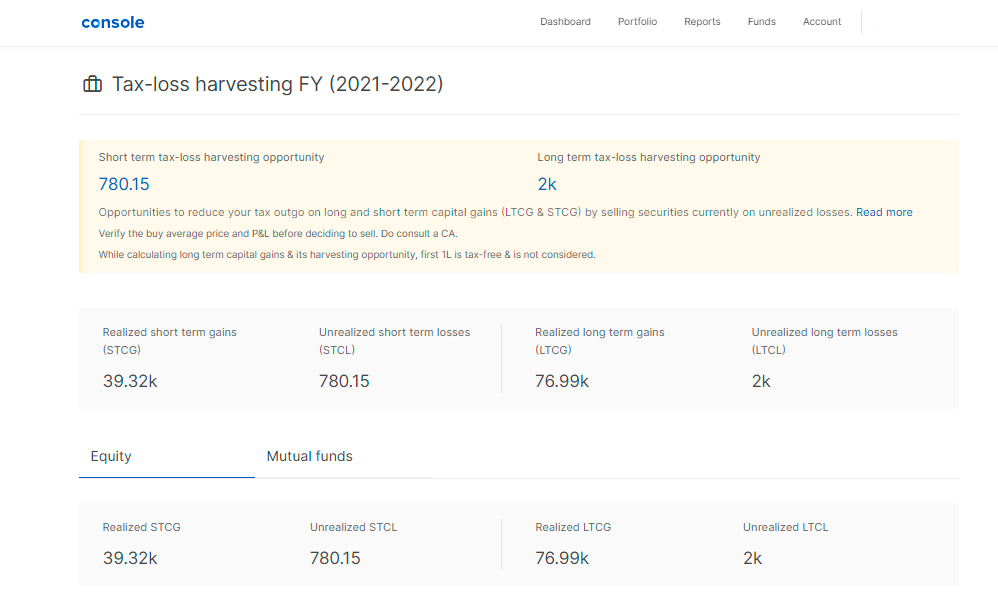The width and height of the screenshot is (998, 606).
Task: Follow the Read more link
Action: pyautogui.click(x=884, y=212)
